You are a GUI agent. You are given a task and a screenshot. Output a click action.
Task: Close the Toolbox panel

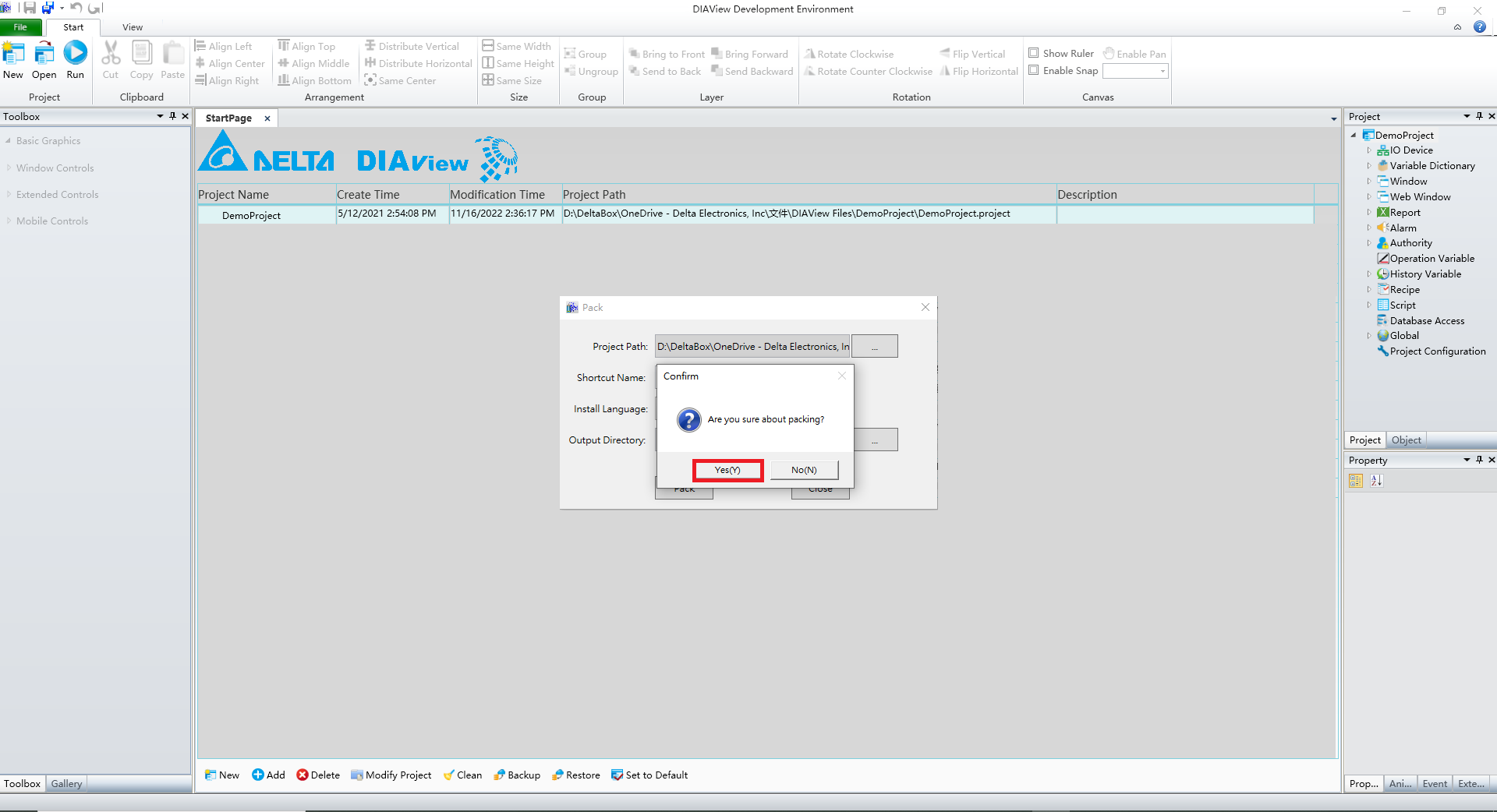(x=185, y=116)
